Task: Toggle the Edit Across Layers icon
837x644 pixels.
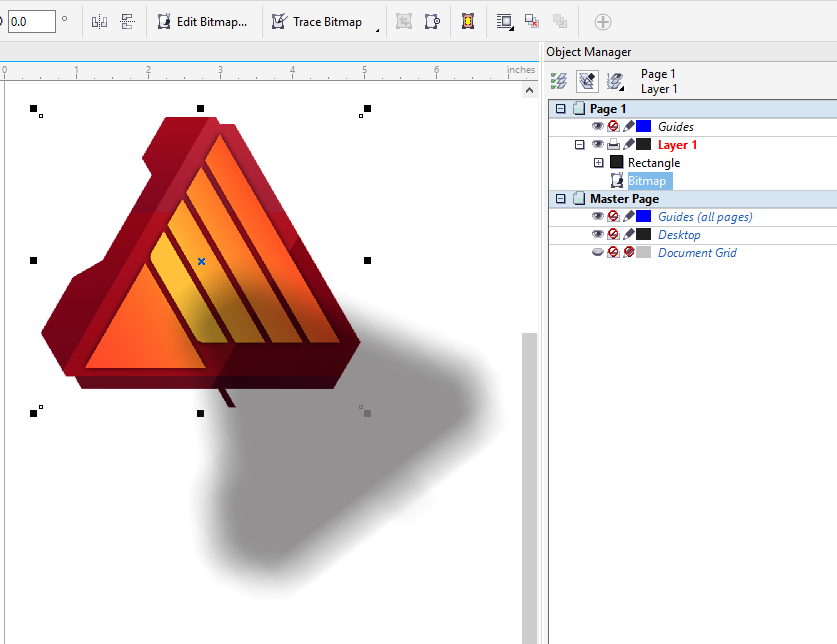Action: (x=586, y=80)
